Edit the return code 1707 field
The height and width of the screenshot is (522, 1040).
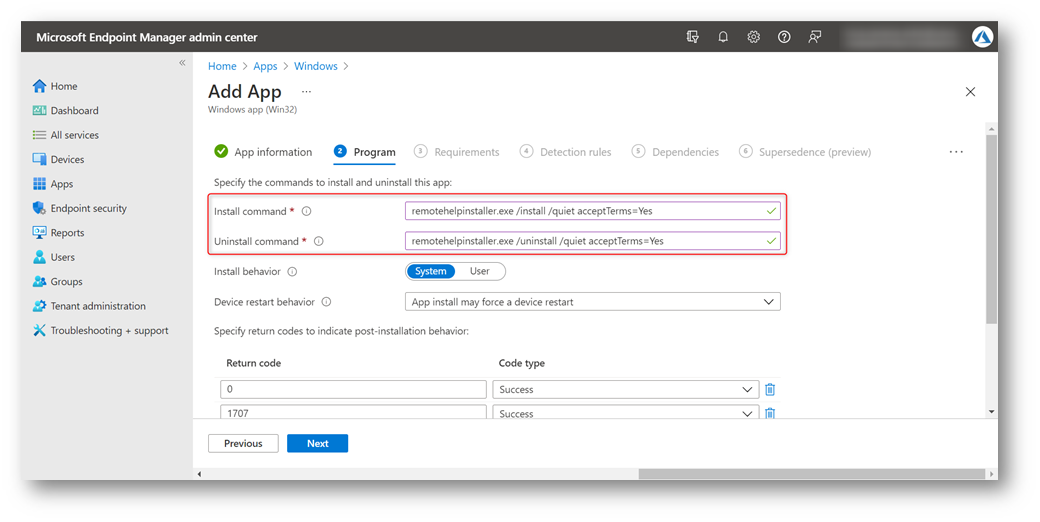point(354,413)
